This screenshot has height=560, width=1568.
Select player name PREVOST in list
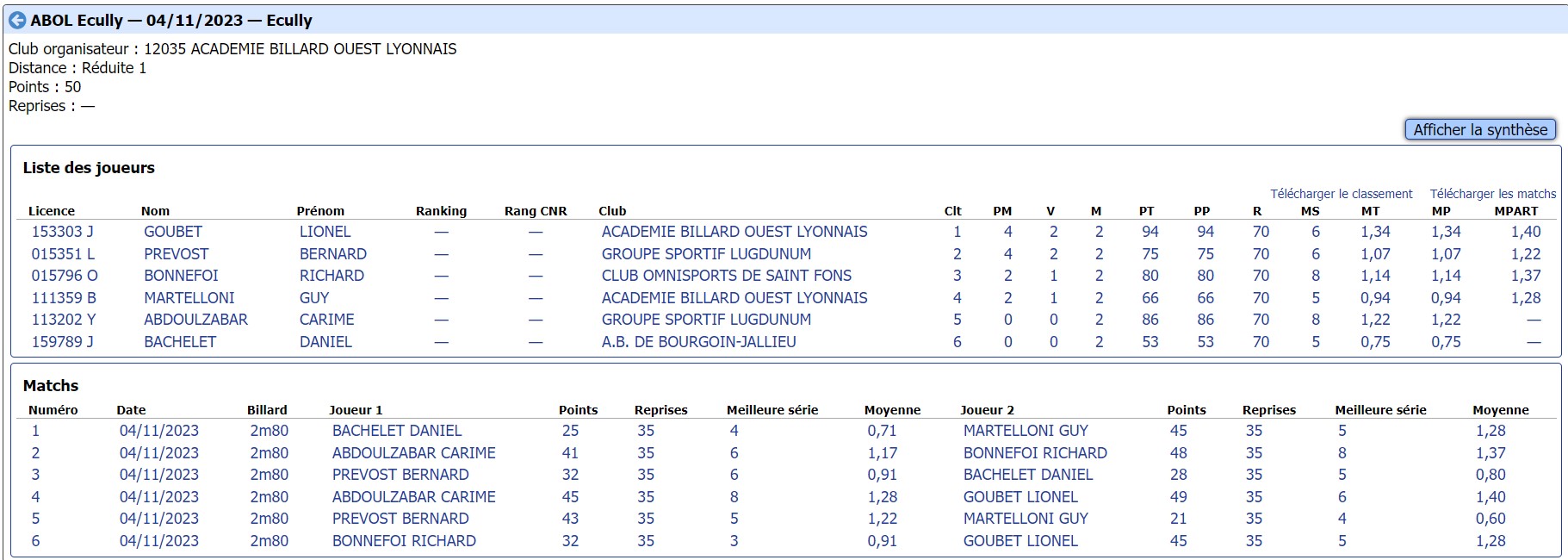(x=176, y=254)
